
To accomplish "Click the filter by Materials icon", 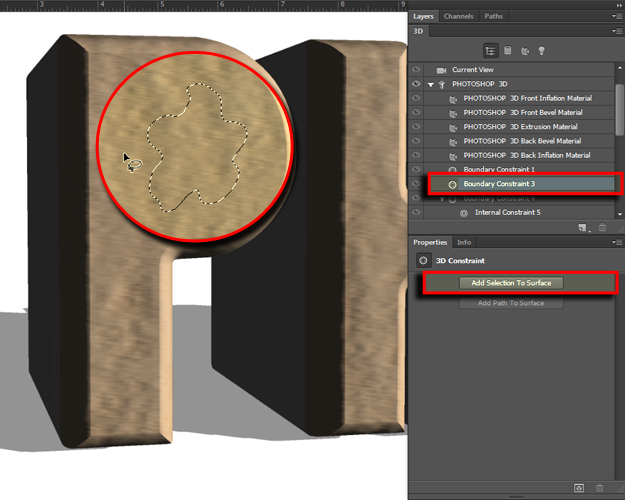I will pos(523,50).
